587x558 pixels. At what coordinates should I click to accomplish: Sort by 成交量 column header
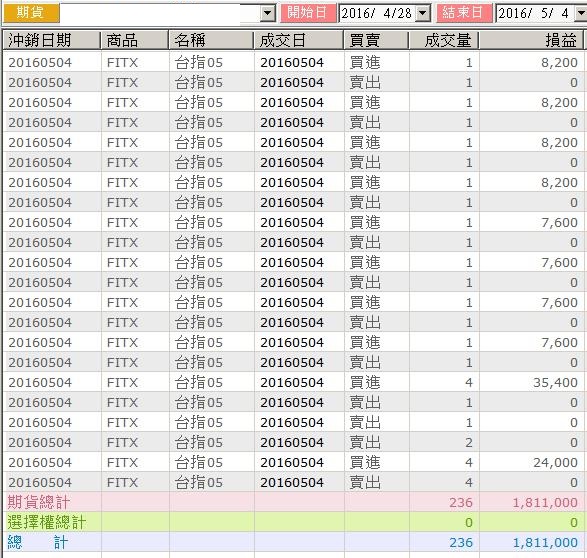(x=444, y=40)
